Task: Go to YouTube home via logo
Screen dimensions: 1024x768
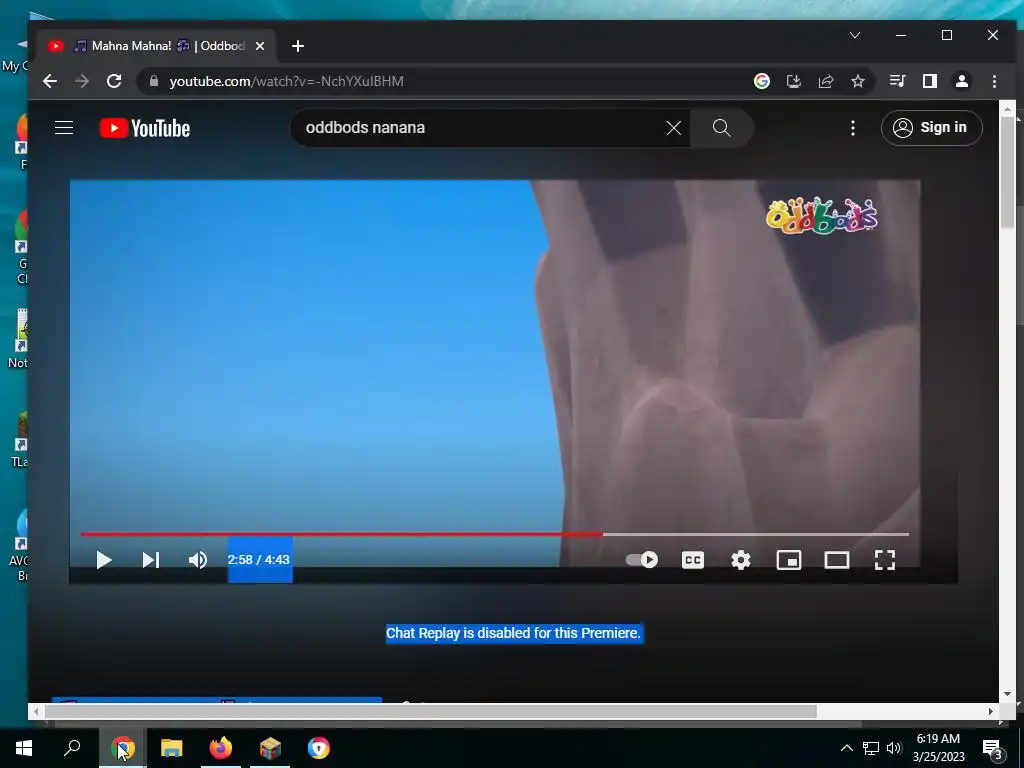Action: (145, 128)
